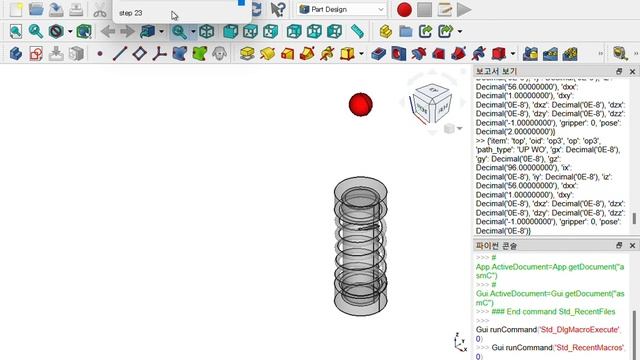Create a green sub-shape binder
Screen dimensions: 640x360
pos(200,53)
